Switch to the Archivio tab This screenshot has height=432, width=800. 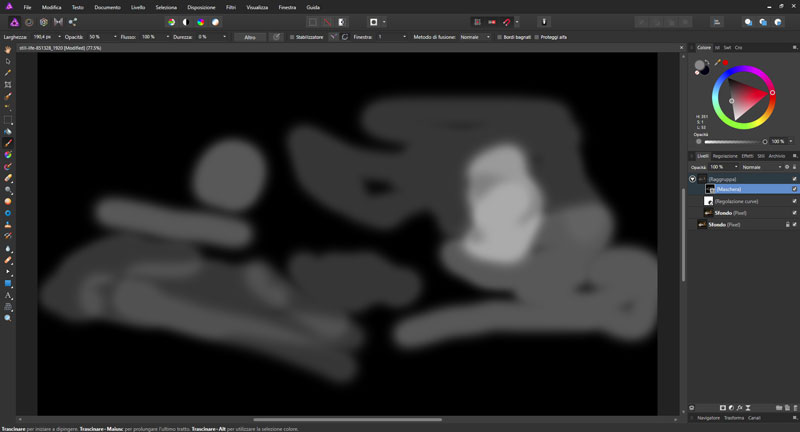click(x=777, y=156)
